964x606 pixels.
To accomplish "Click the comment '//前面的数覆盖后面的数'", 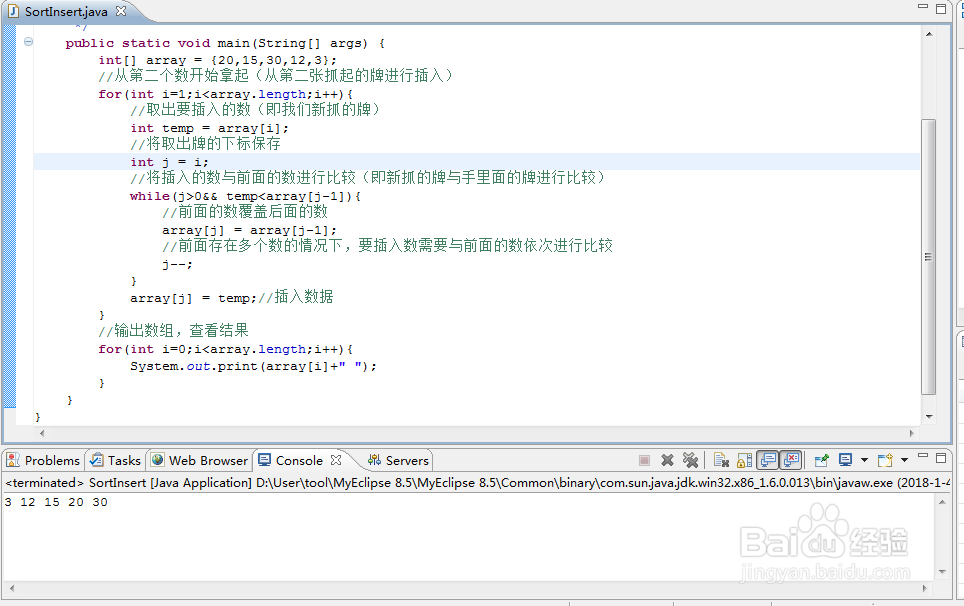I will tap(245, 212).
